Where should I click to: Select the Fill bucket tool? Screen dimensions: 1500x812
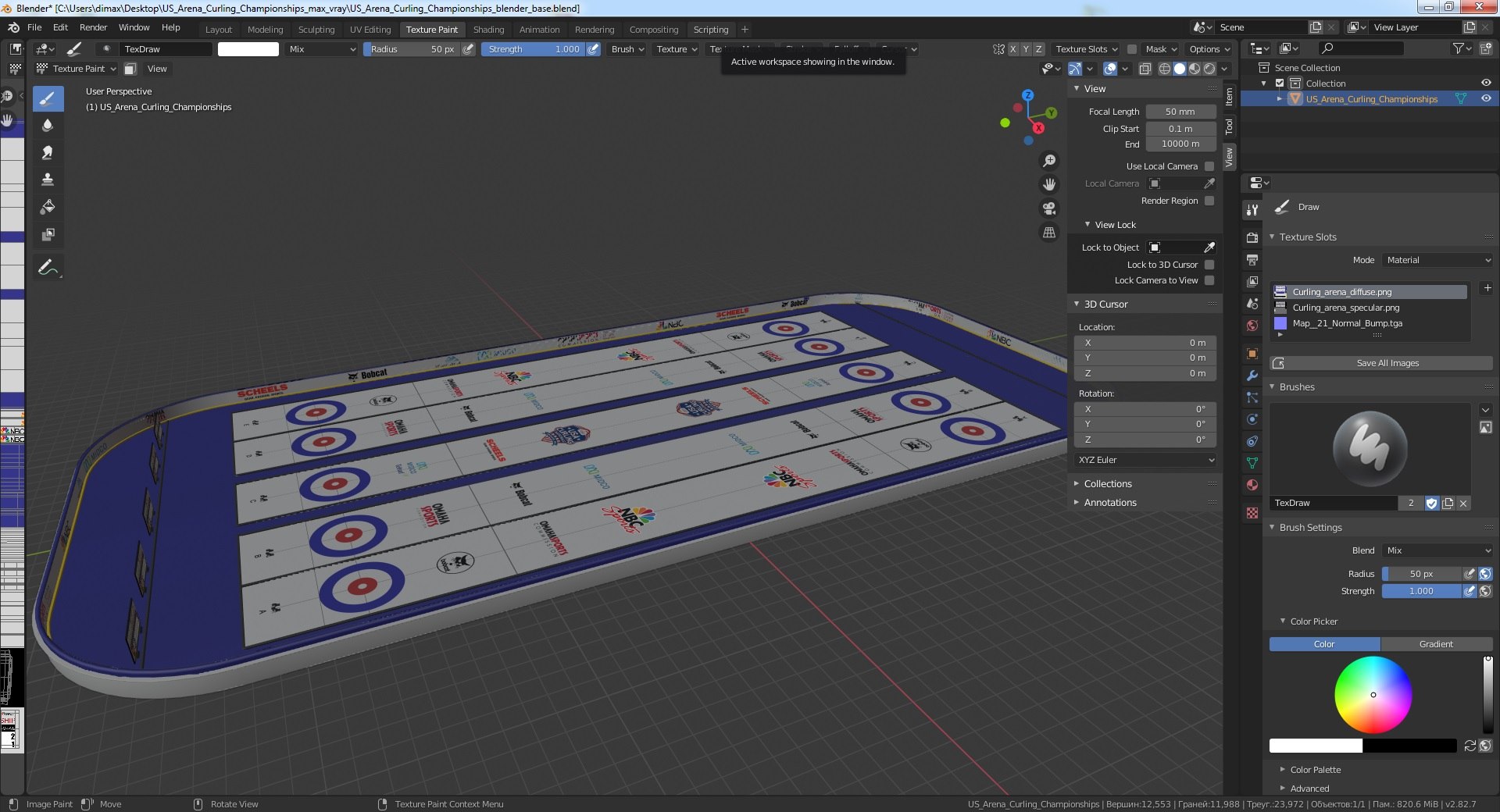[48, 207]
